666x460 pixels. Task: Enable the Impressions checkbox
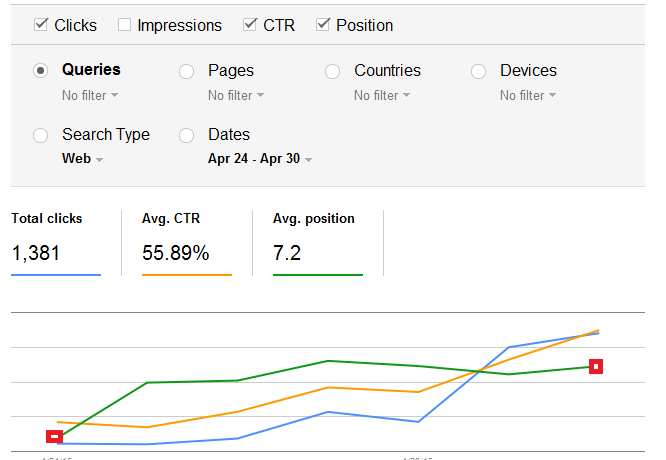[x=124, y=25]
